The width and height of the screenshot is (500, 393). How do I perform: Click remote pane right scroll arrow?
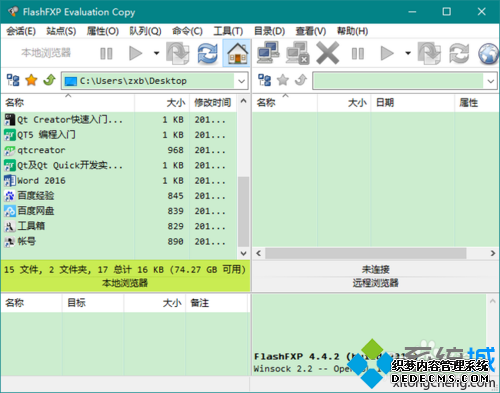tap(493, 253)
